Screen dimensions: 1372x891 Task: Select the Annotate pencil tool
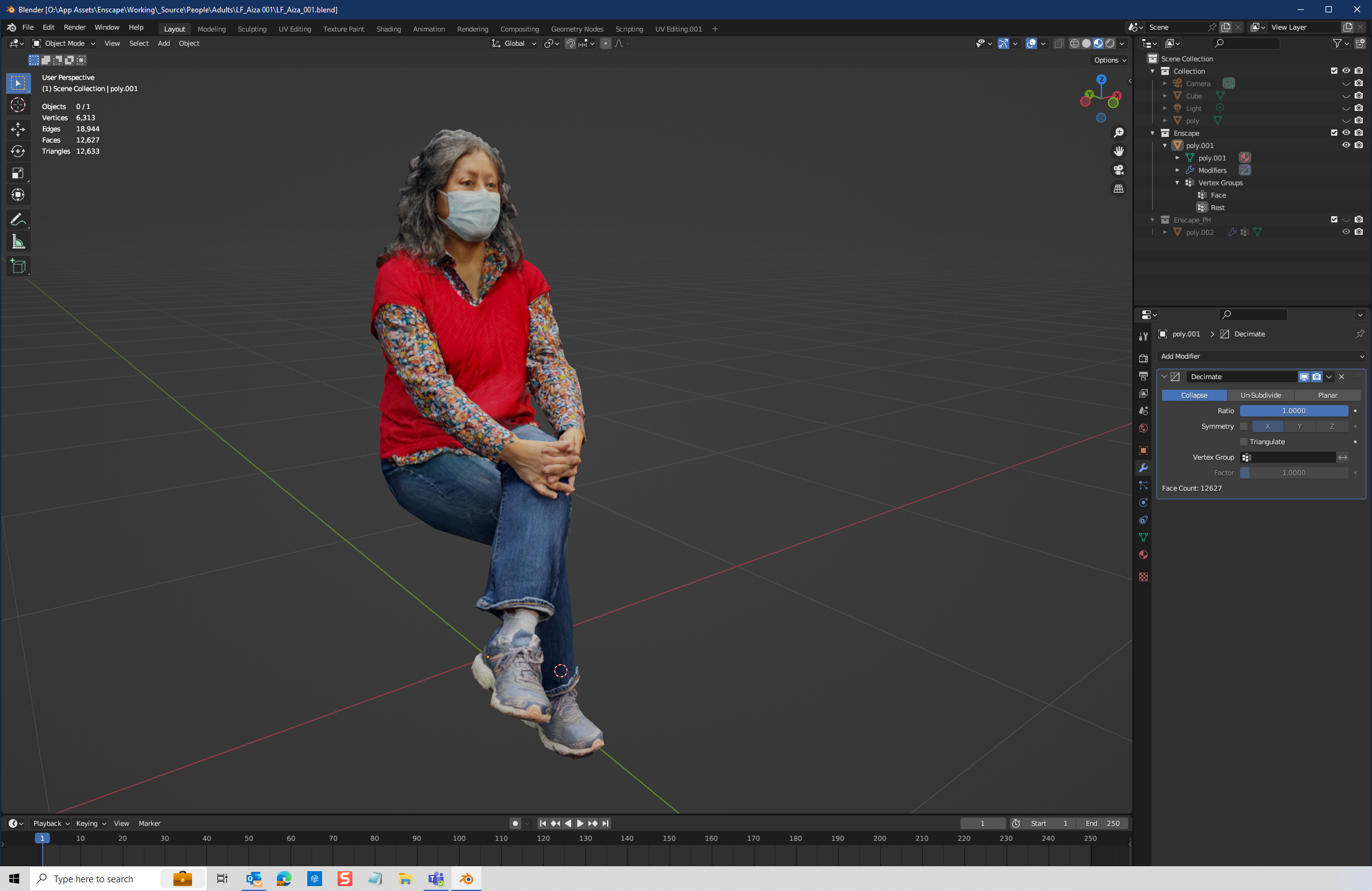[18, 219]
